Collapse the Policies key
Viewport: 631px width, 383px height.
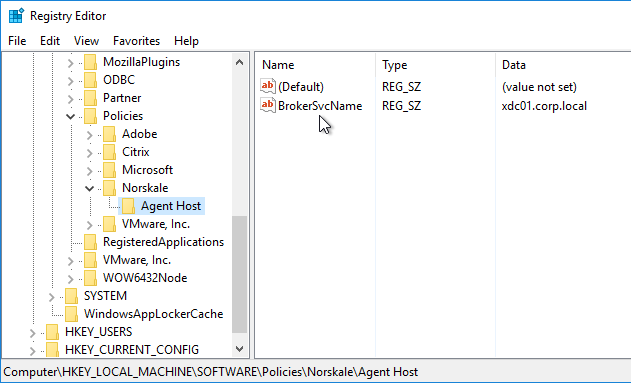tap(70, 116)
